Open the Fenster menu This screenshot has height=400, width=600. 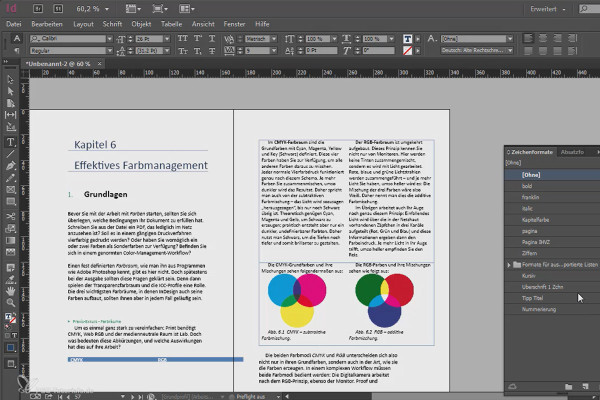pos(234,24)
